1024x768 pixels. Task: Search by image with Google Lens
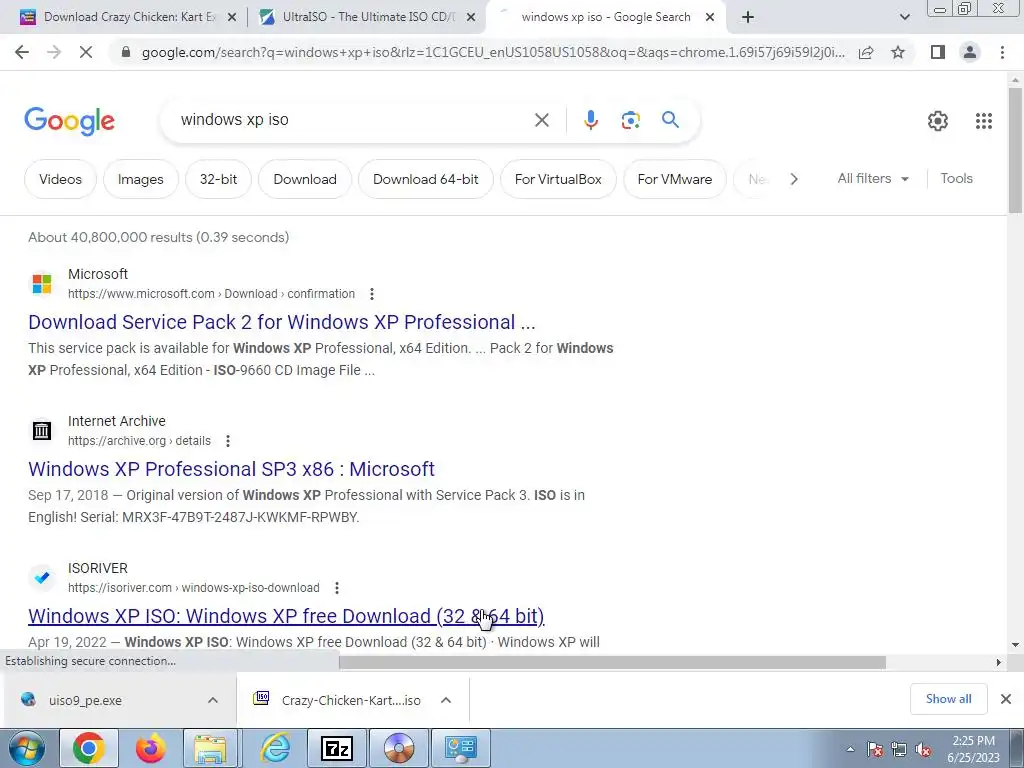coord(630,120)
